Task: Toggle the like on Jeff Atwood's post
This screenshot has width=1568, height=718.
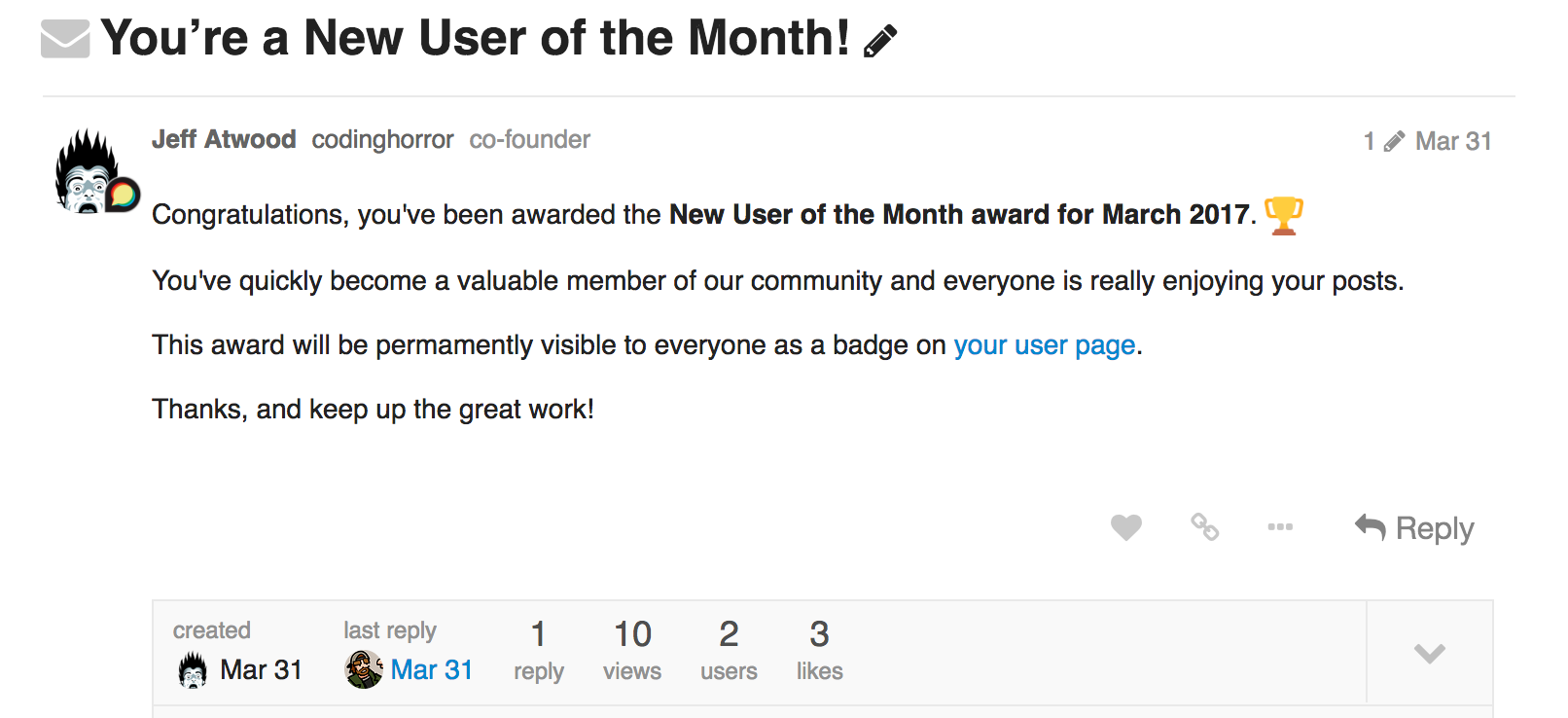Action: click(x=1126, y=528)
